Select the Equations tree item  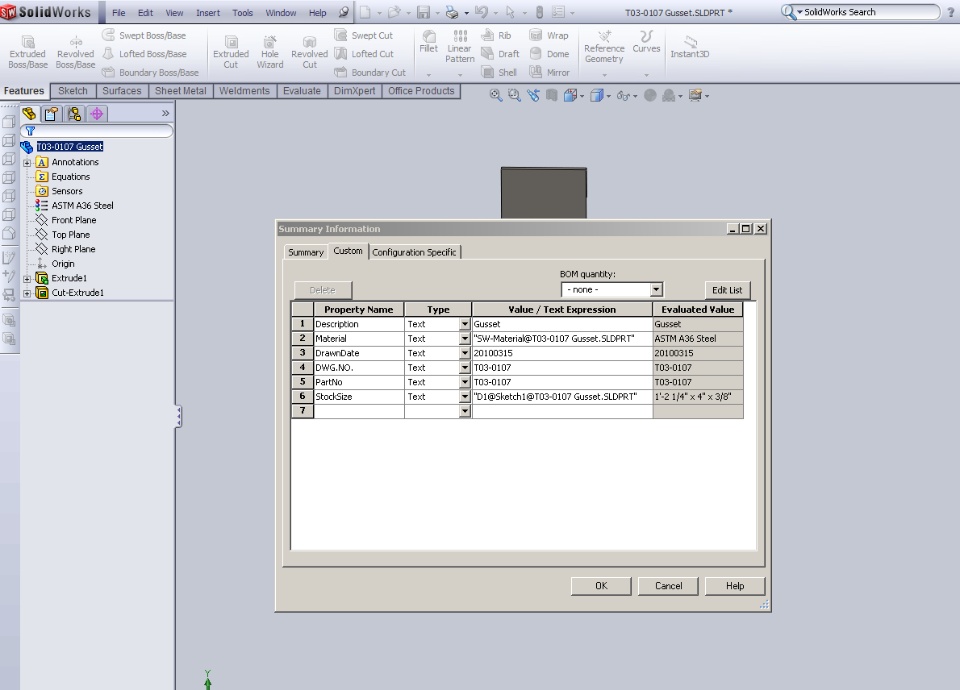[x=70, y=177]
